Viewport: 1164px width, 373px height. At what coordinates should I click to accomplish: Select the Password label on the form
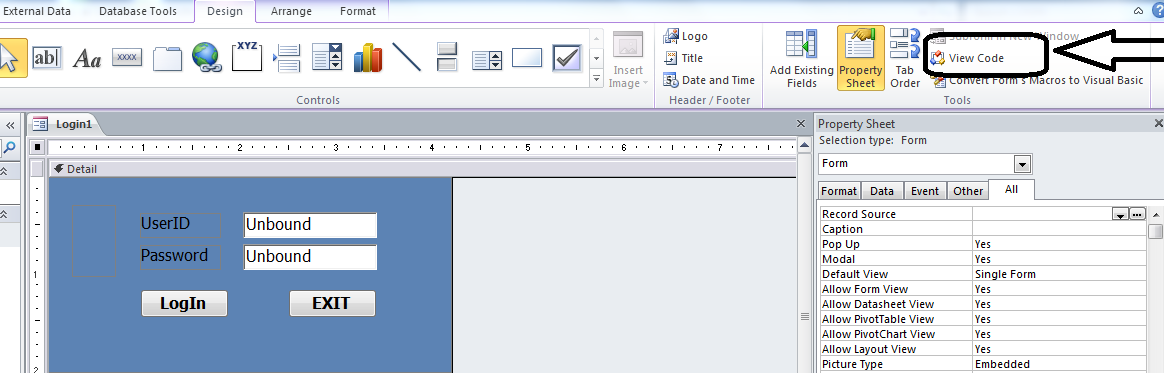pyautogui.click(x=180, y=256)
